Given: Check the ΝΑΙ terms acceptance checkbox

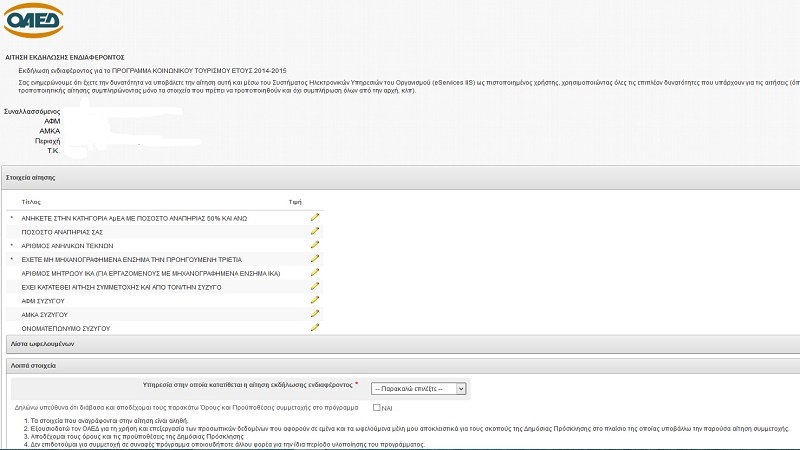Looking at the screenshot, I should pyautogui.click(x=376, y=408).
